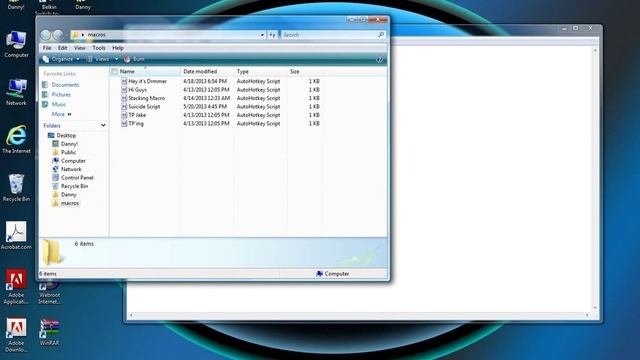
Task: Click the 4/14/2013 12:33 AM date cell
Action: [x=207, y=98]
